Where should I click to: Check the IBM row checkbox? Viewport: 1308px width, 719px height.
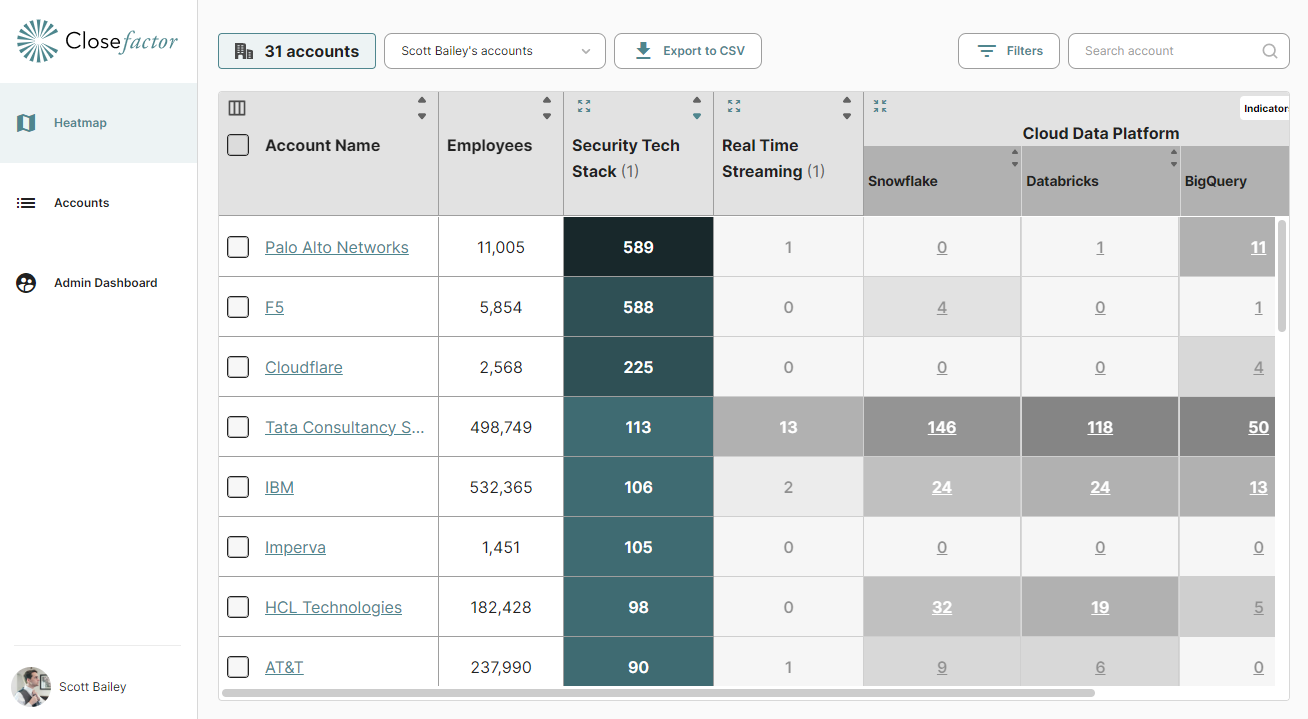click(x=238, y=487)
